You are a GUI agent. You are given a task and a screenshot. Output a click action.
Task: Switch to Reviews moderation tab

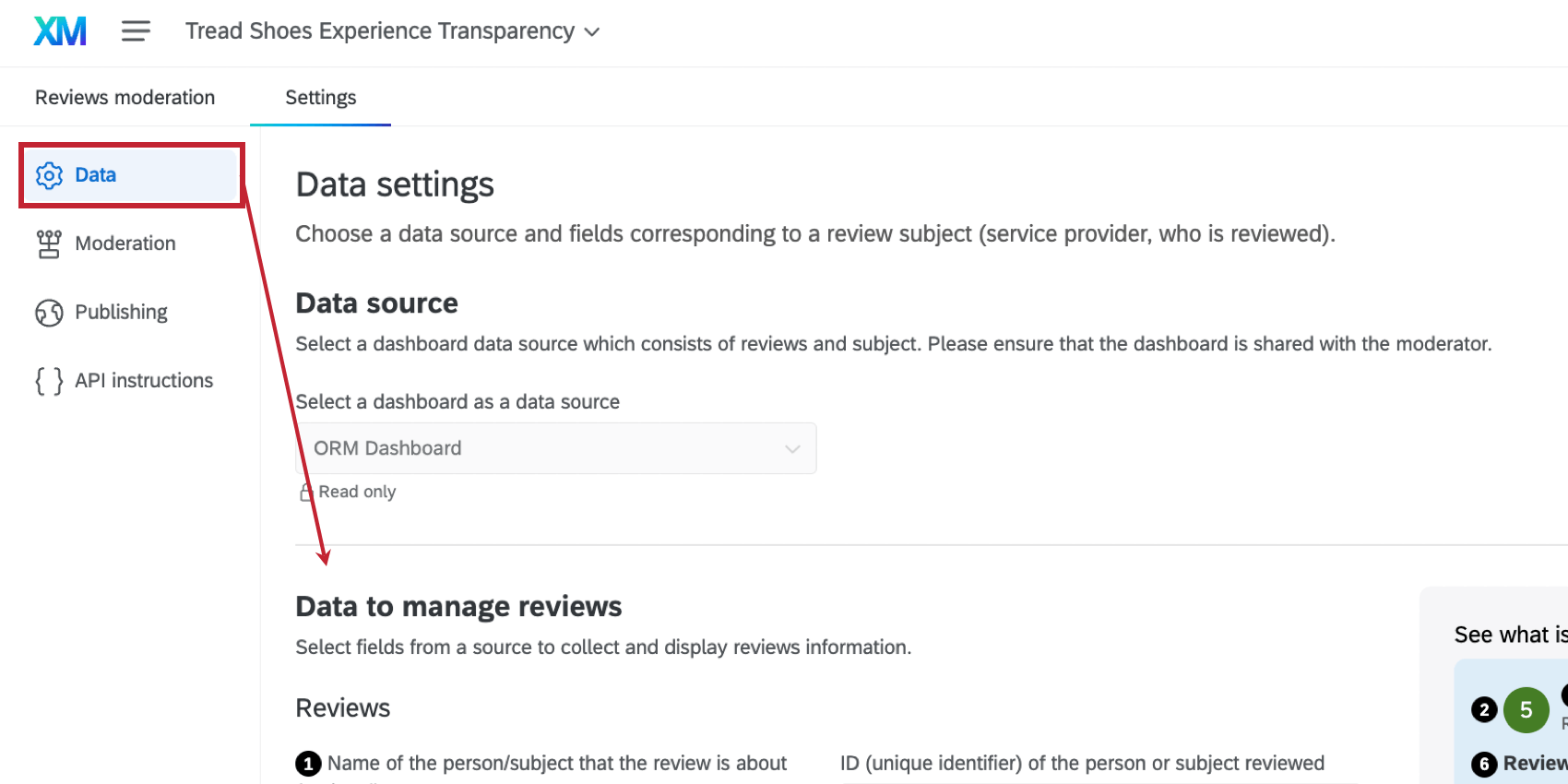coord(125,98)
